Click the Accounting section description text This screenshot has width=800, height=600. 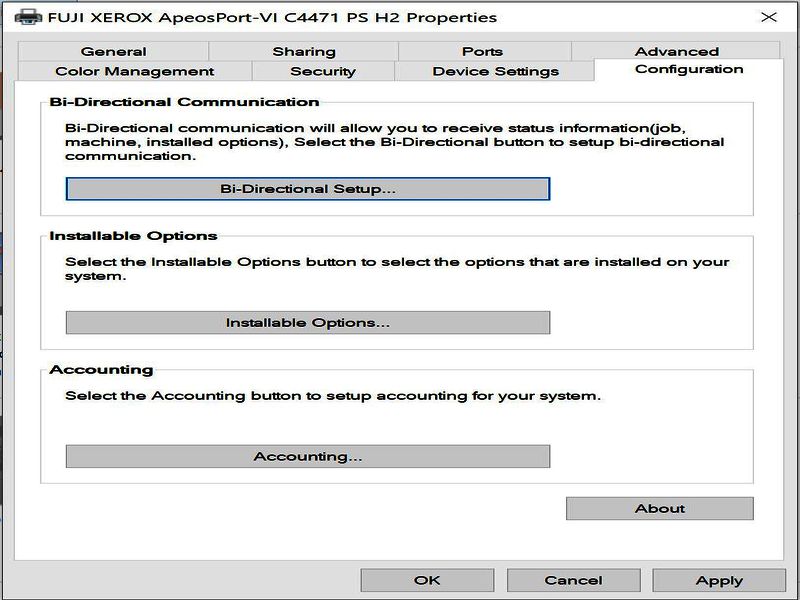click(x=333, y=396)
